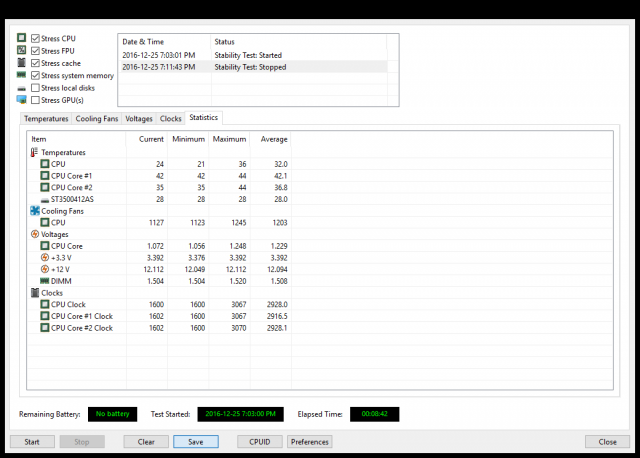
Task: Uncheck the Stress CPU checkbox
Action: coord(36,38)
